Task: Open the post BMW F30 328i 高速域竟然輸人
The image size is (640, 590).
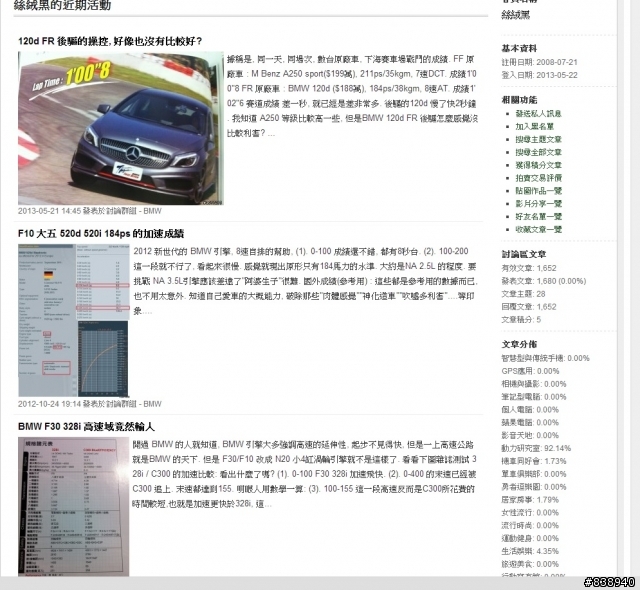Action: [86, 427]
